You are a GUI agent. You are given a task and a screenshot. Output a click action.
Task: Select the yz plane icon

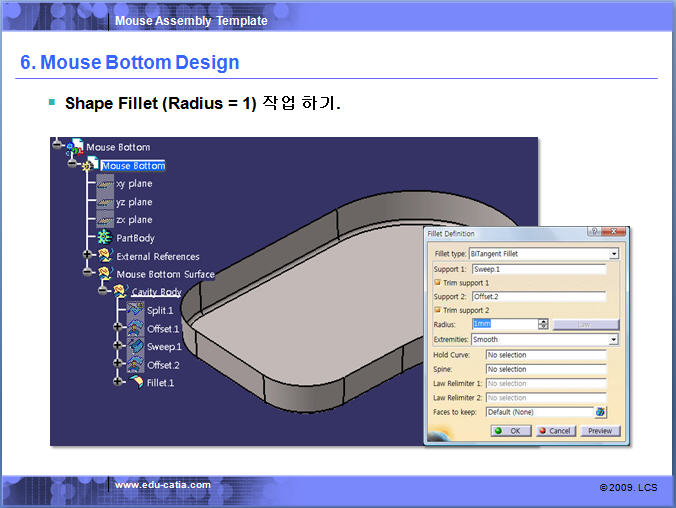pos(105,202)
